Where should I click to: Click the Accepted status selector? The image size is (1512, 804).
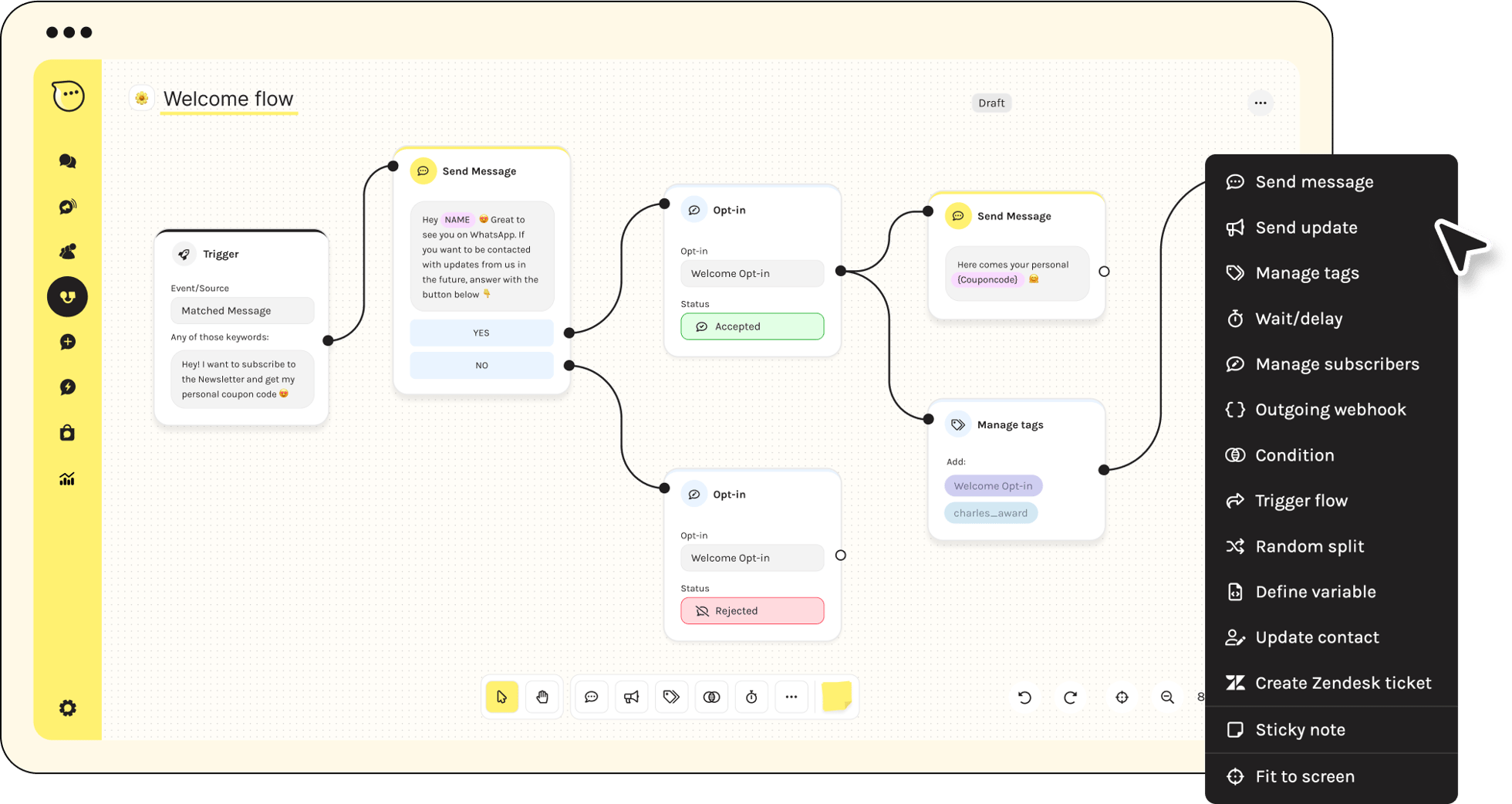[752, 326]
